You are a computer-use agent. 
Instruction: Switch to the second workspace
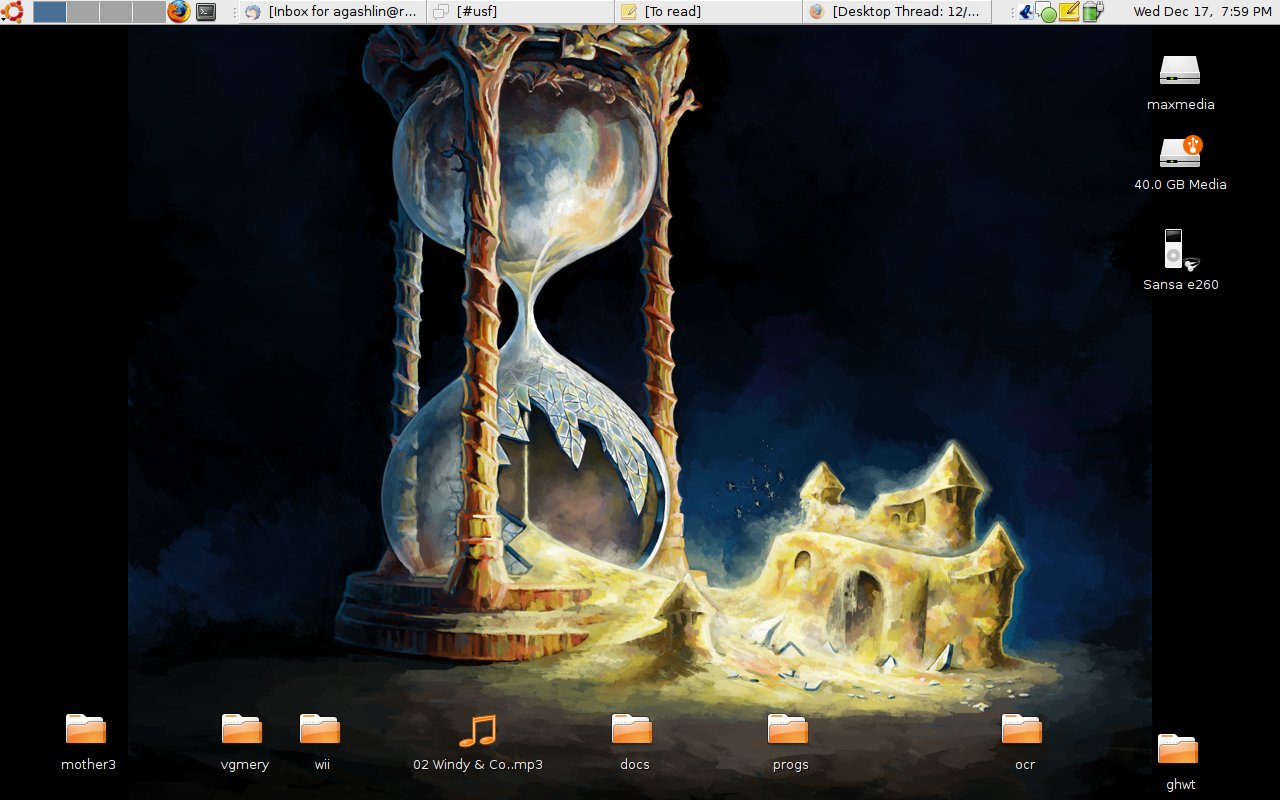[83, 12]
